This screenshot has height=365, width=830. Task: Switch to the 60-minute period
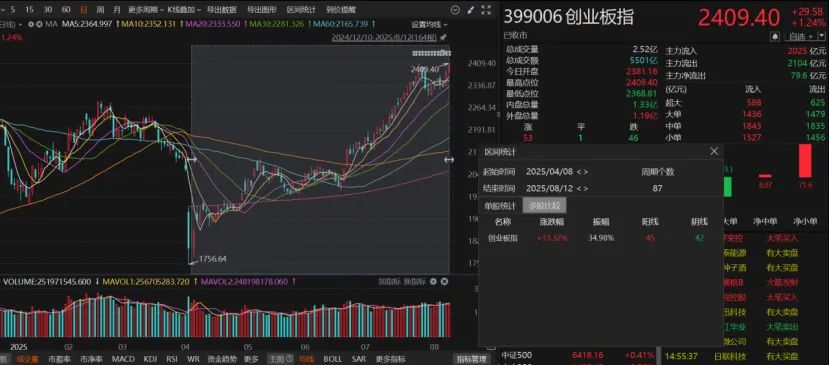[66, 10]
